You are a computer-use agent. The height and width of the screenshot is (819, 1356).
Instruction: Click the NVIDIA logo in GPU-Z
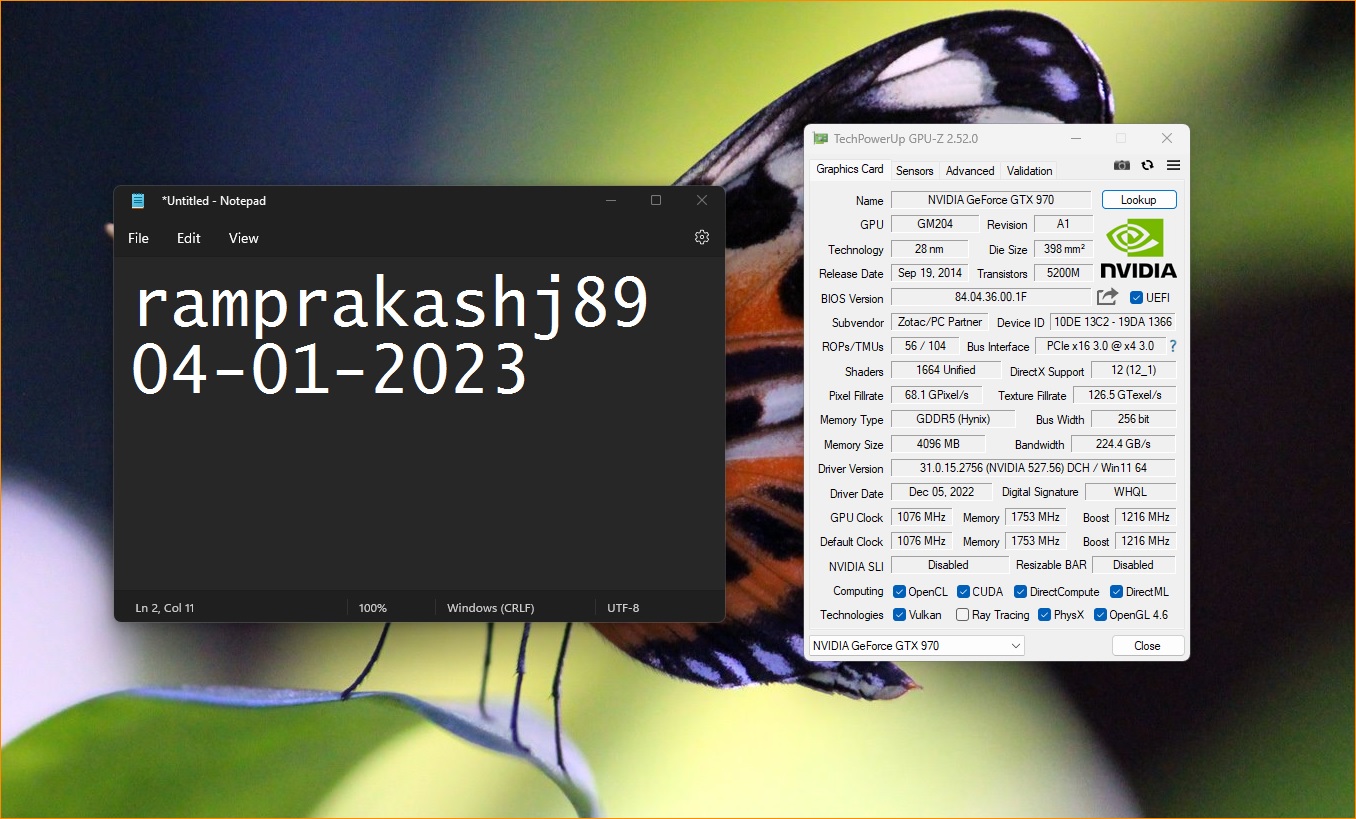tap(1138, 250)
